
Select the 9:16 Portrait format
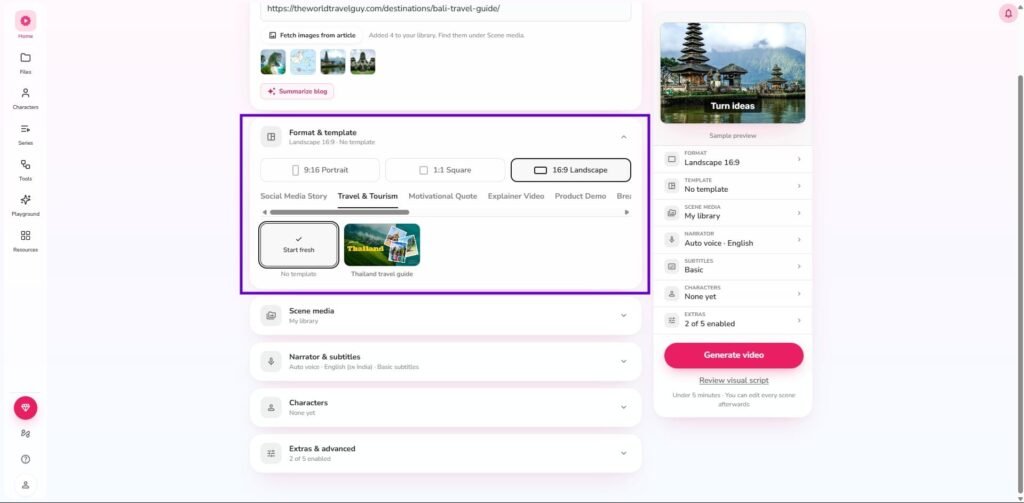point(320,170)
